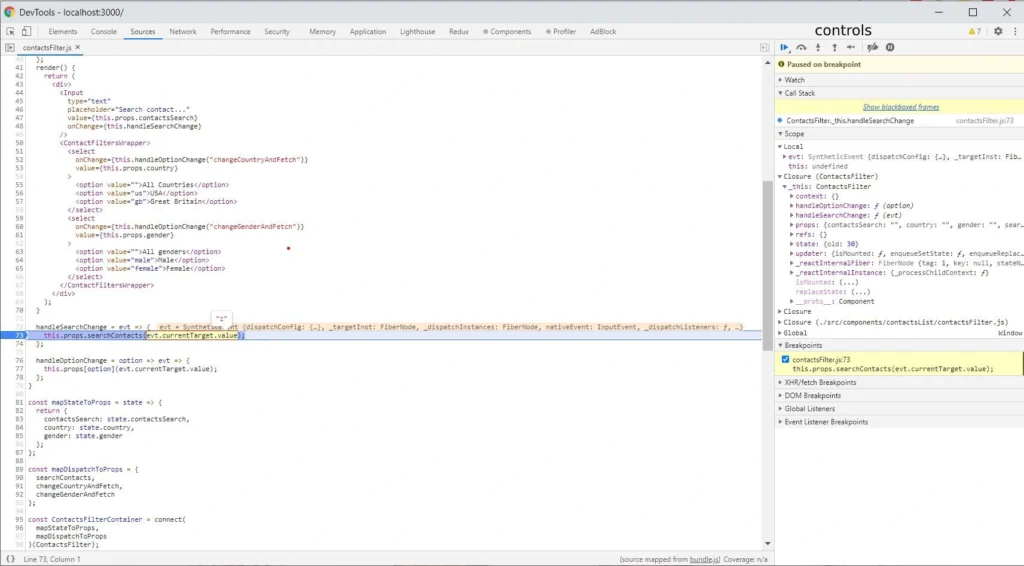Open the React Components tab

(507, 31)
